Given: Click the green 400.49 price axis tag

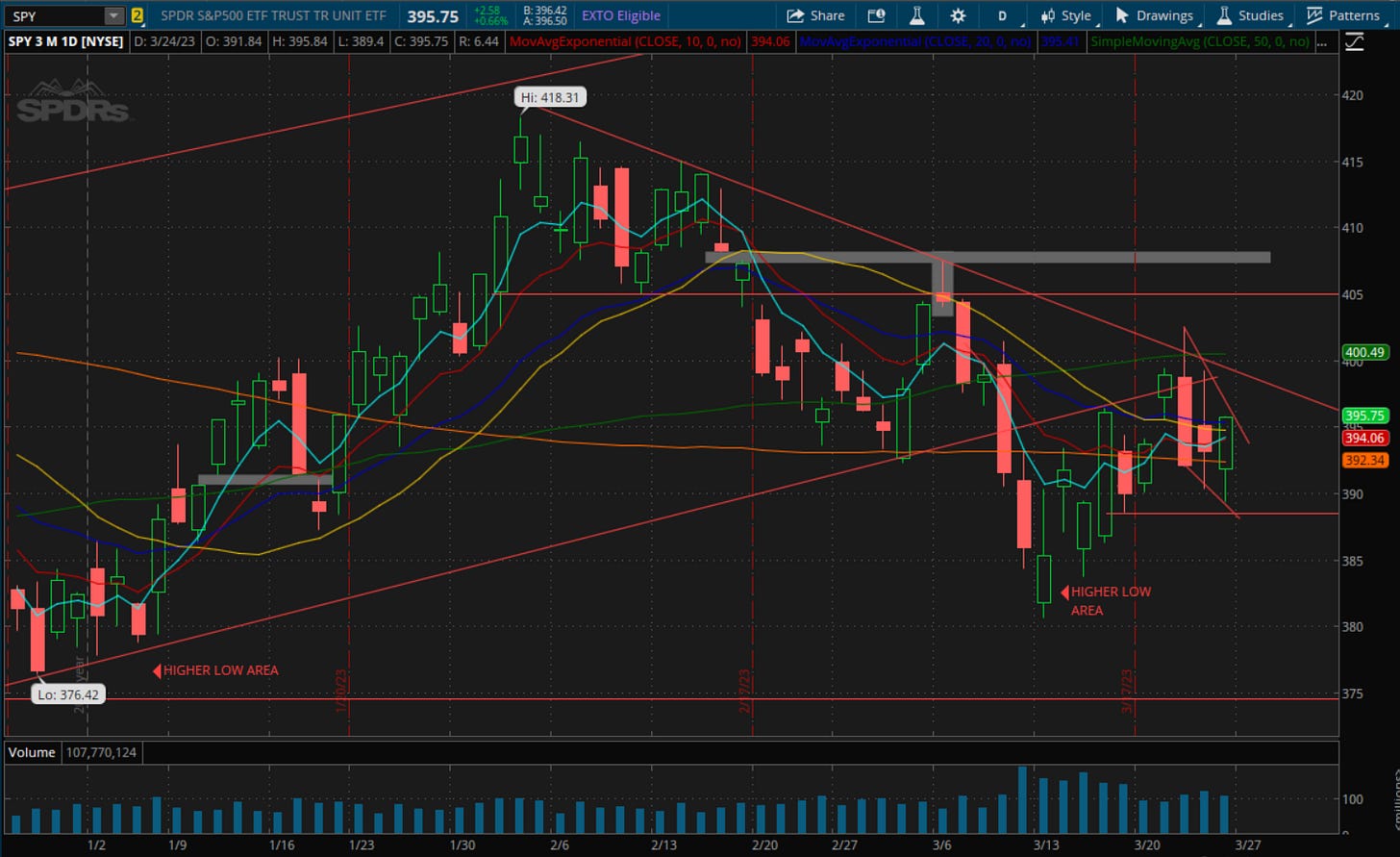Looking at the screenshot, I should pyautogui.click(x=1365, y=352).
